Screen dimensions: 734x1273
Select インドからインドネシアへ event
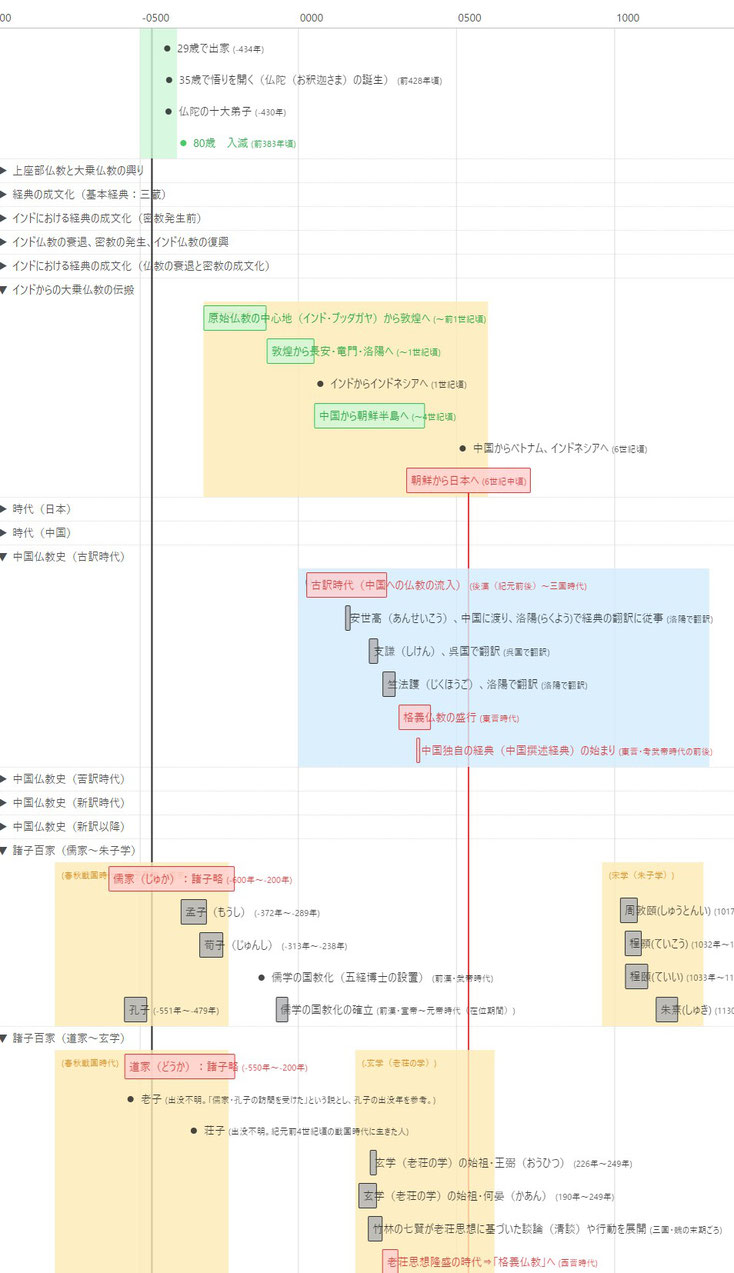pos(320,384)
